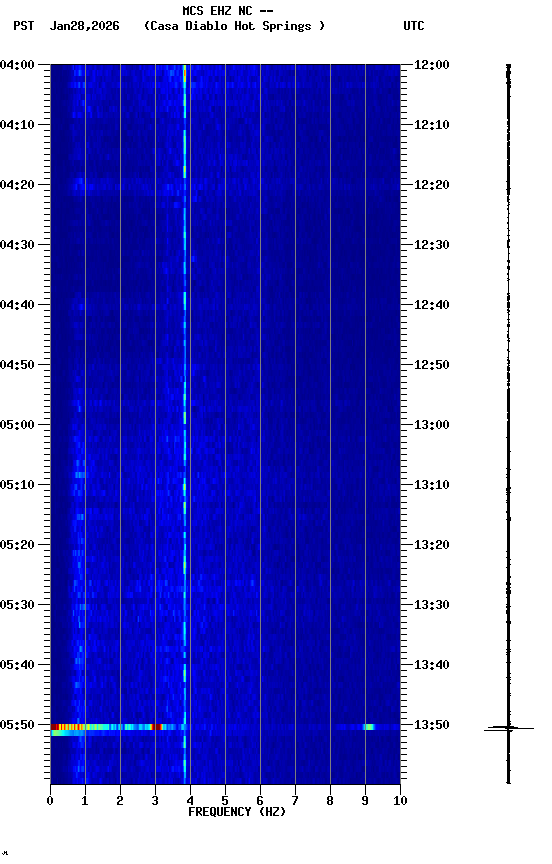Click the 12:30 UTC time label
The width and height of the screenshot is (552, 864).
432,245
